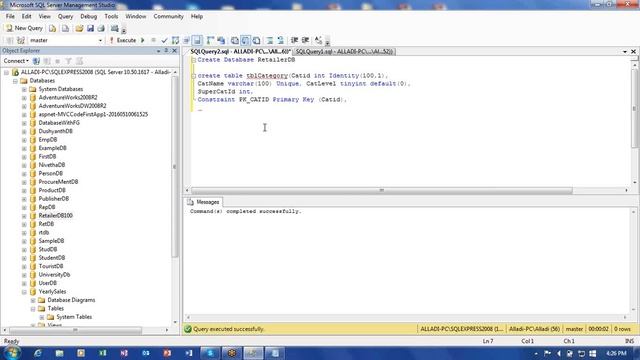Click the Open File folder icon
Viewport: 640px width, 360px height.
click(79, 28)
